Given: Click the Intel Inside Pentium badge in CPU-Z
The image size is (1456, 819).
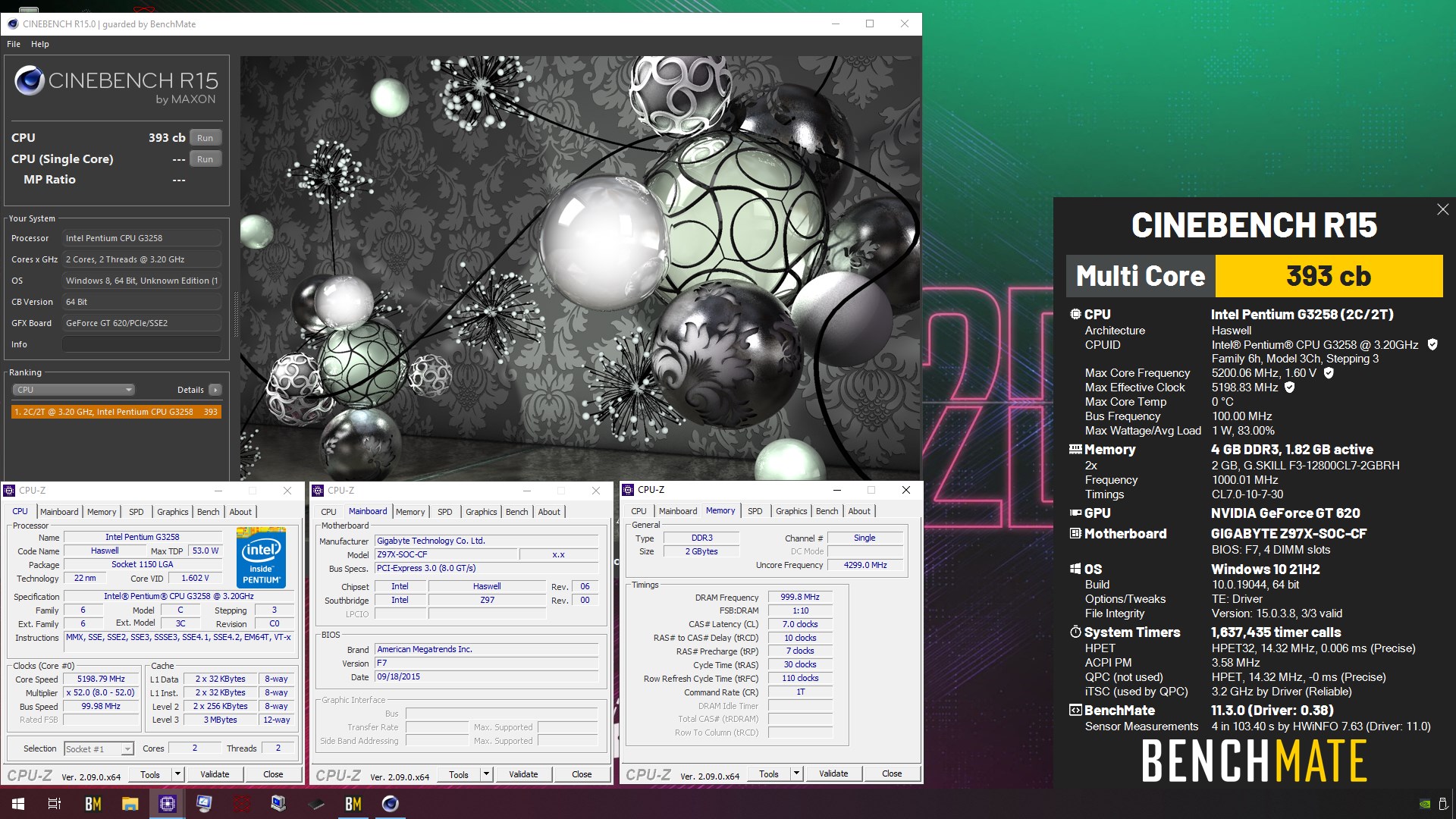Looking at the screenshot, I should (x=261, y=557).
